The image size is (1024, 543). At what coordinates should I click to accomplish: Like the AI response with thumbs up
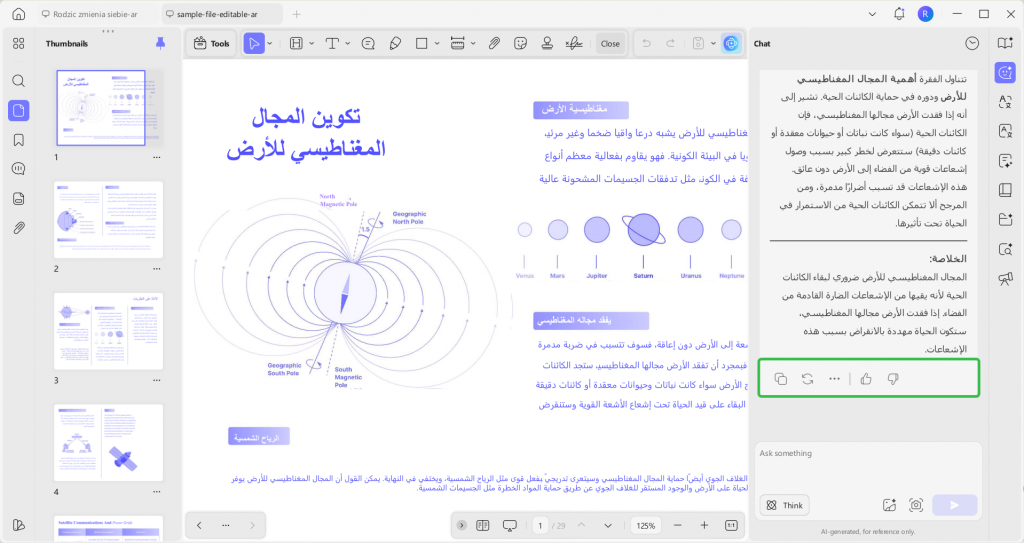coord(867,379)
